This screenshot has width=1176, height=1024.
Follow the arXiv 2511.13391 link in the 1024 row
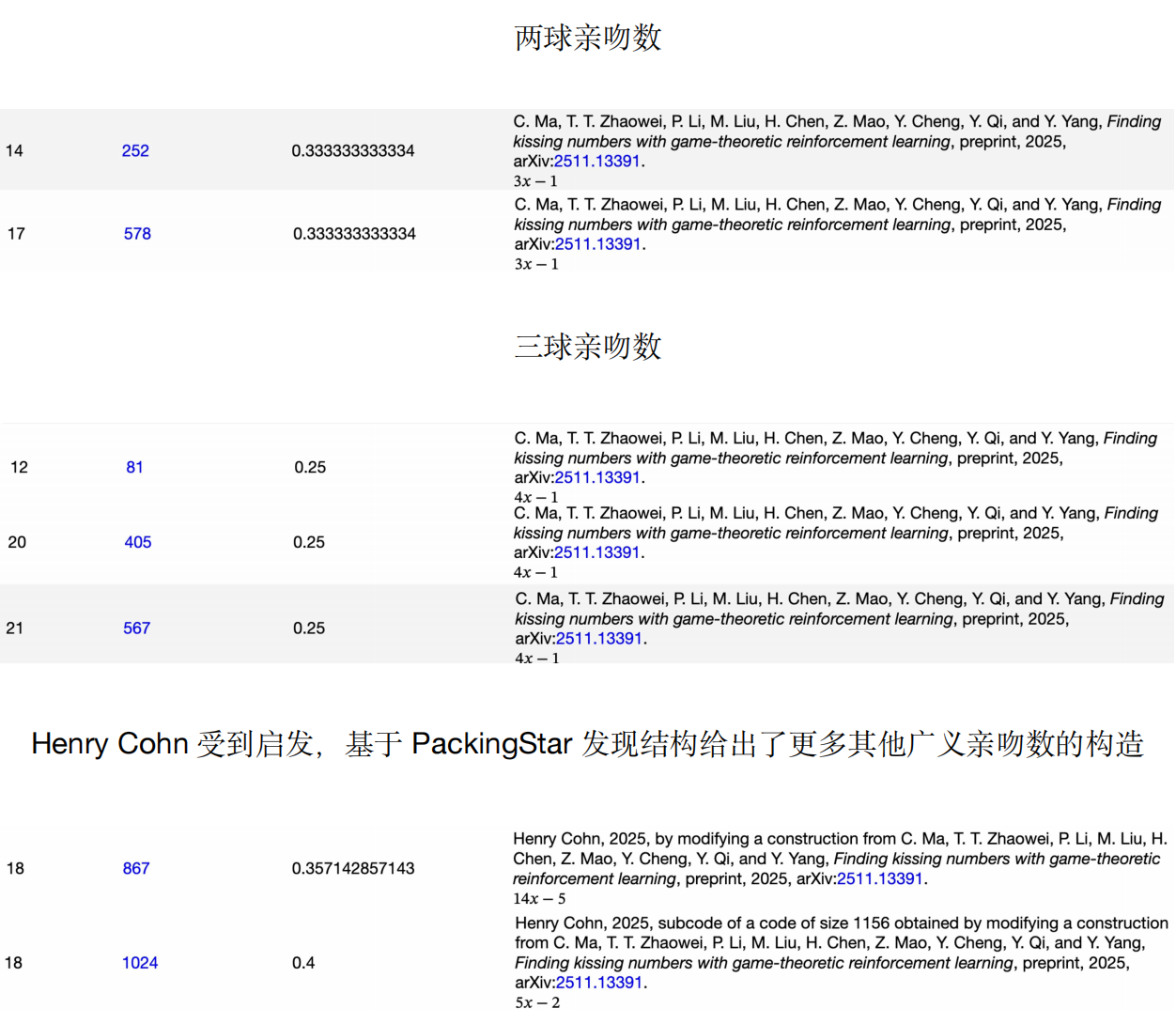click(x=599, y=983)
